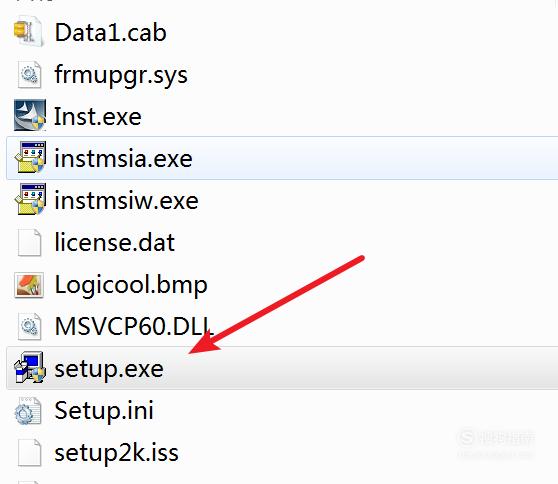The width and height of the screenshot is (558, 484).
Task: Select the setup.exe file name
Action: pos(109,369)
